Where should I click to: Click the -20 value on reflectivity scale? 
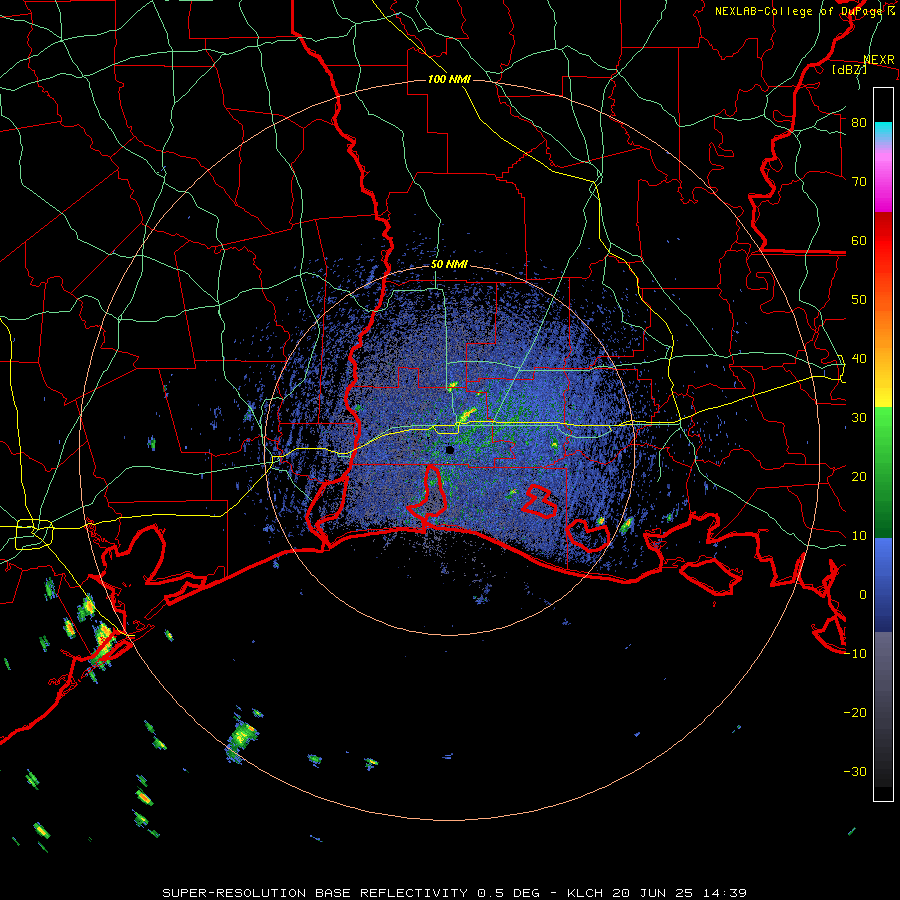point(855,712)
